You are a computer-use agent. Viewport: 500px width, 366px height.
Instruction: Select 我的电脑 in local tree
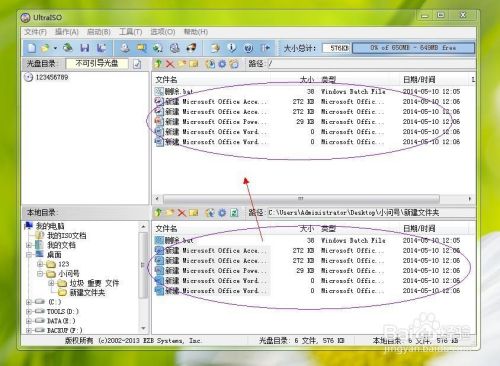(x=50, y=226)
